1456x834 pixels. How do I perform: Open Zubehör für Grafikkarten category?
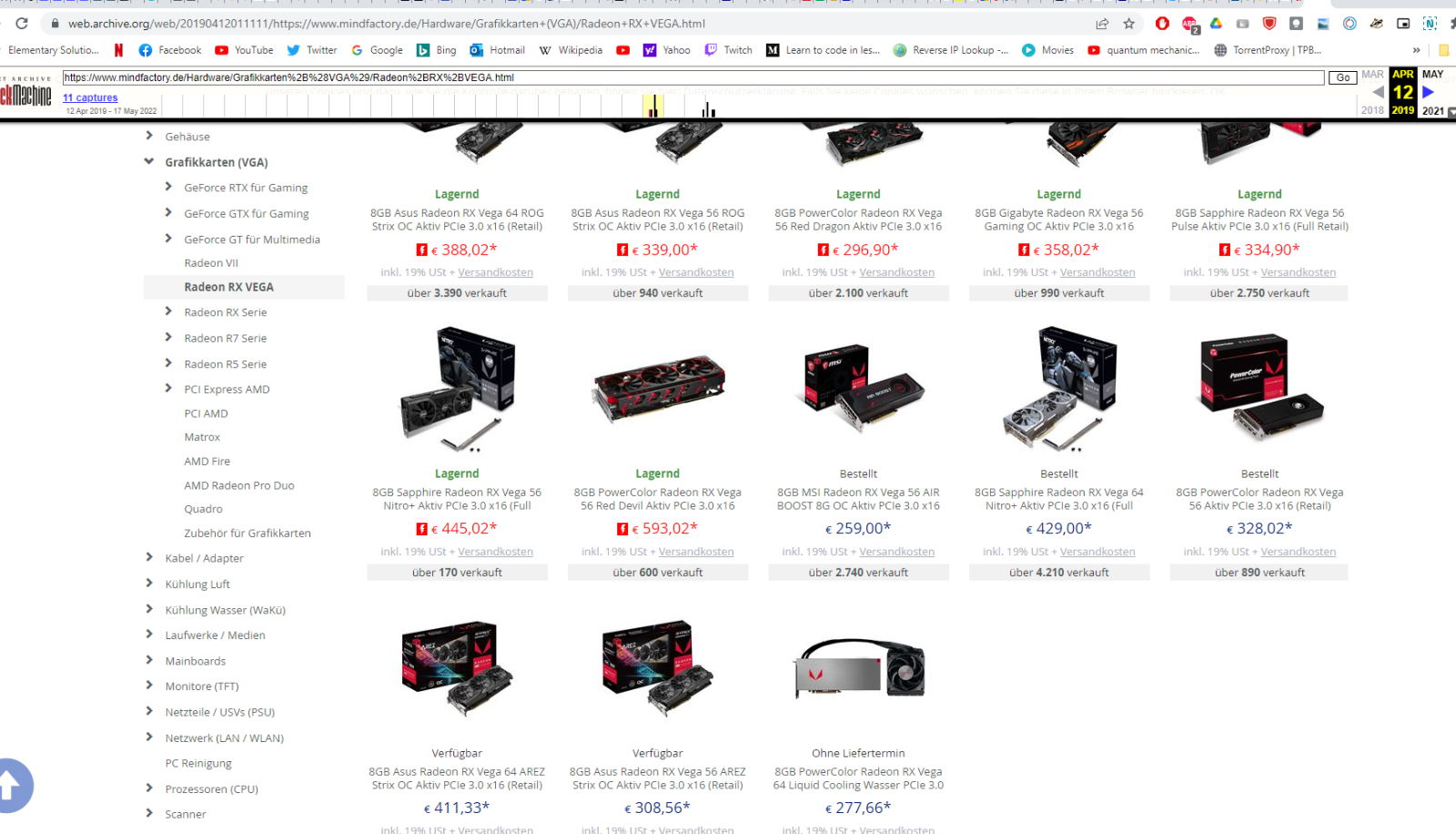248,534
